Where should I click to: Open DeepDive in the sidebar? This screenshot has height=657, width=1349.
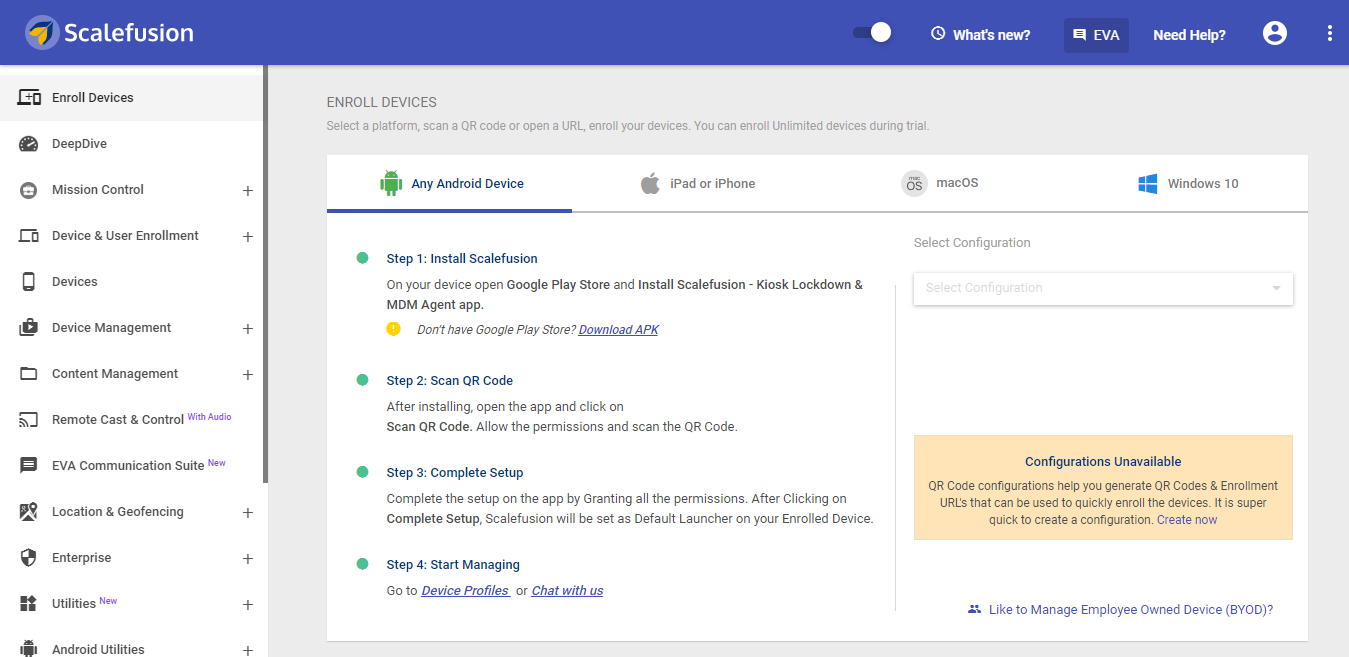click(132, 144)
